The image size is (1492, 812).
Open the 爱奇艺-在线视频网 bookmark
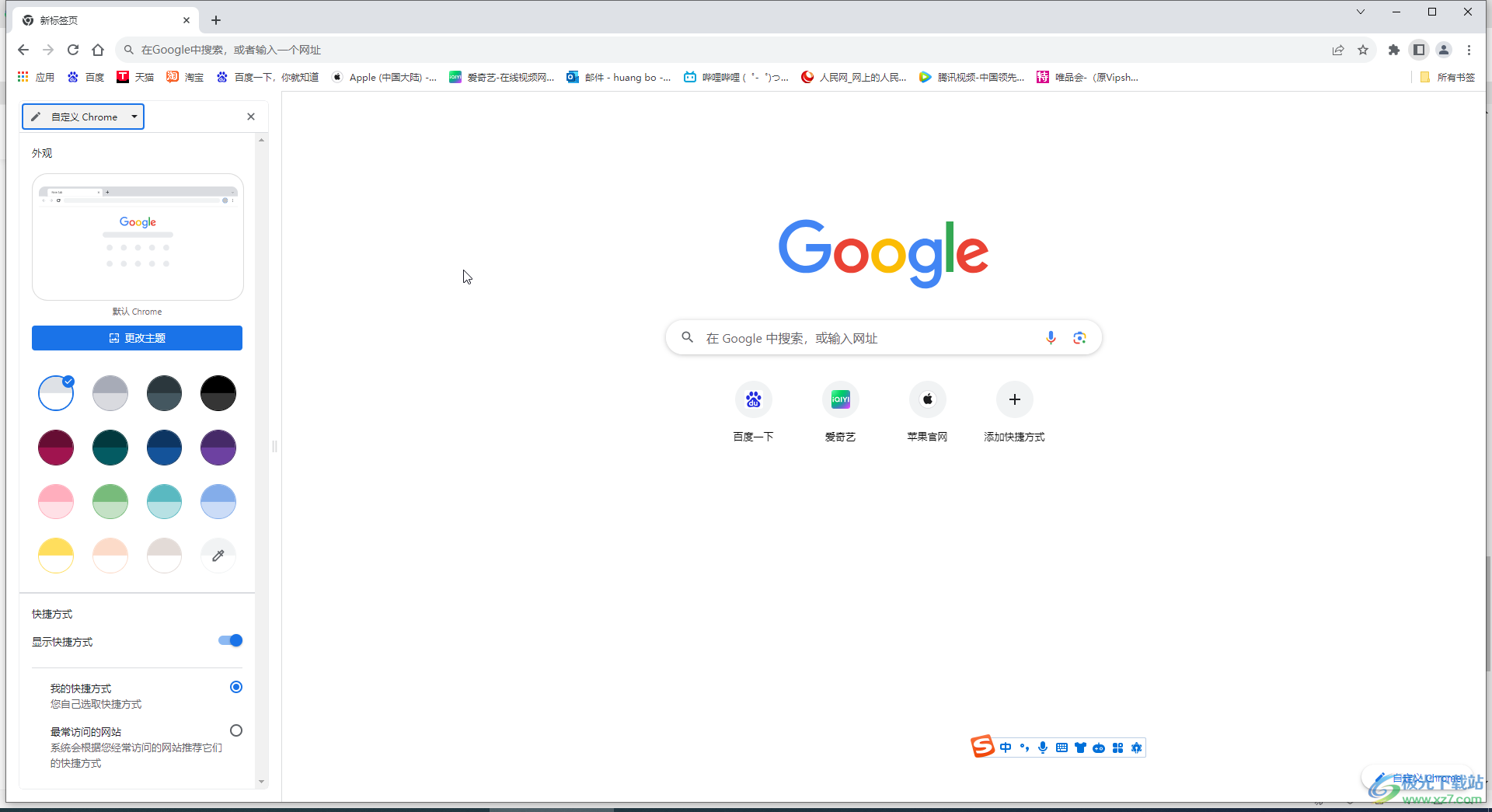502,77
